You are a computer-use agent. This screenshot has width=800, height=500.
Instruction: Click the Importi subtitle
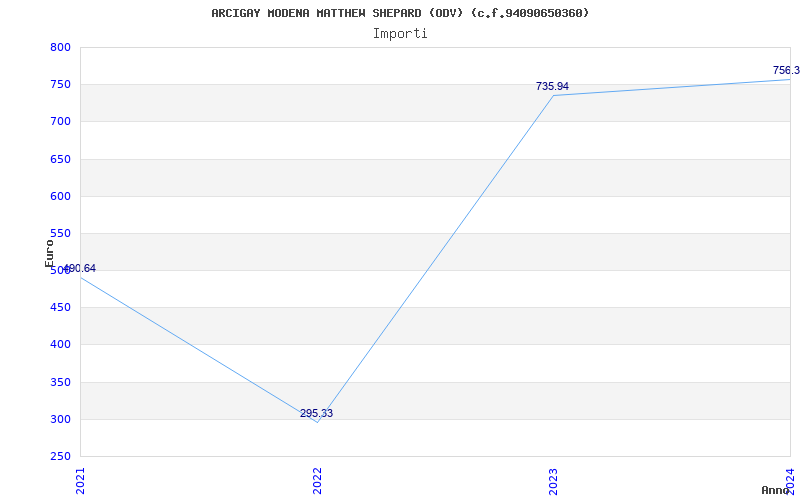[x=400, y=34]
